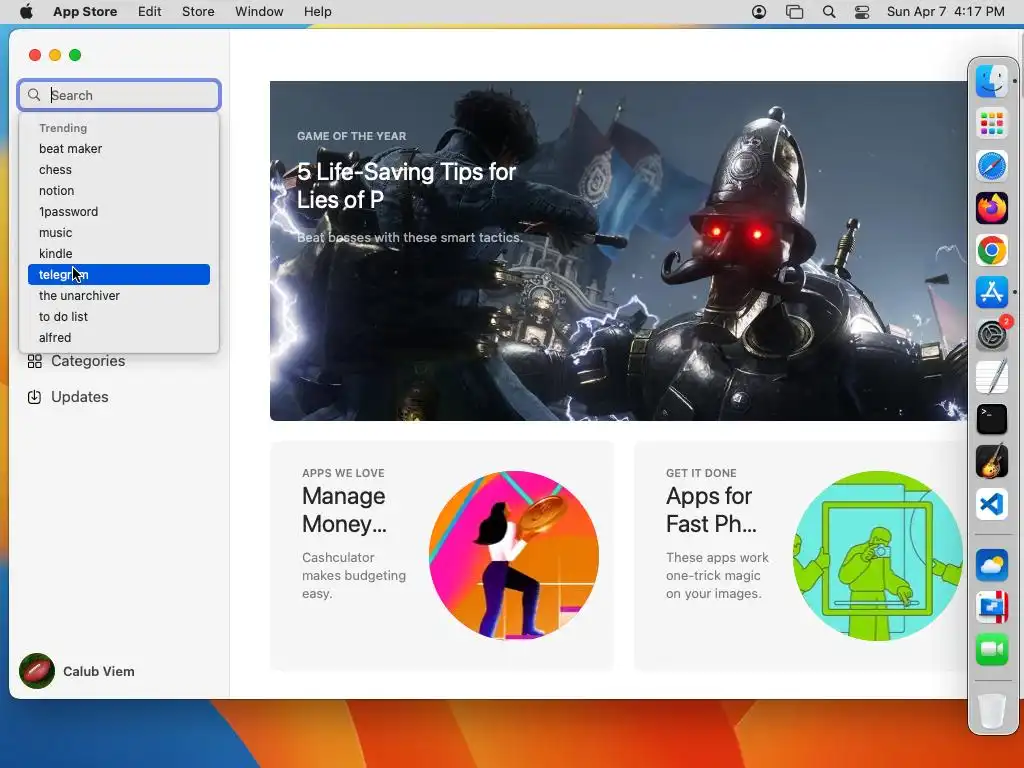Screen dimensions: 1024x768
Task: Open the blue-and-red windows app in Dock
Action: click(x=991, y=607)
